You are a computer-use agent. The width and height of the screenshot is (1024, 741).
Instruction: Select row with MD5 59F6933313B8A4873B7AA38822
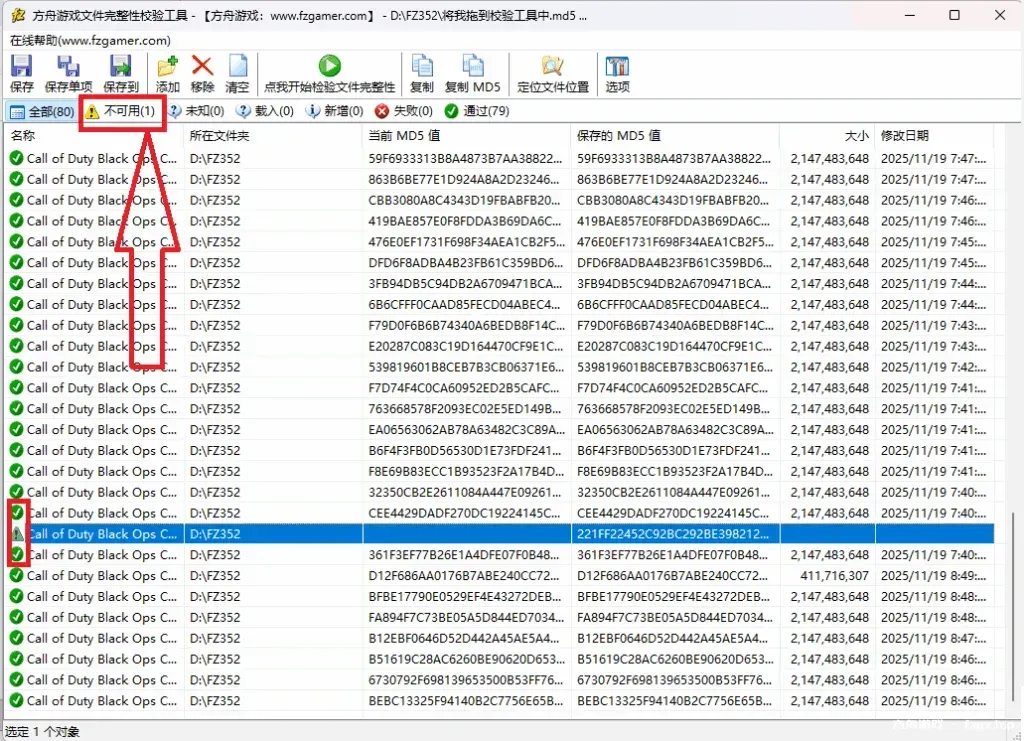pyautogui.click(x=500, y=159)
